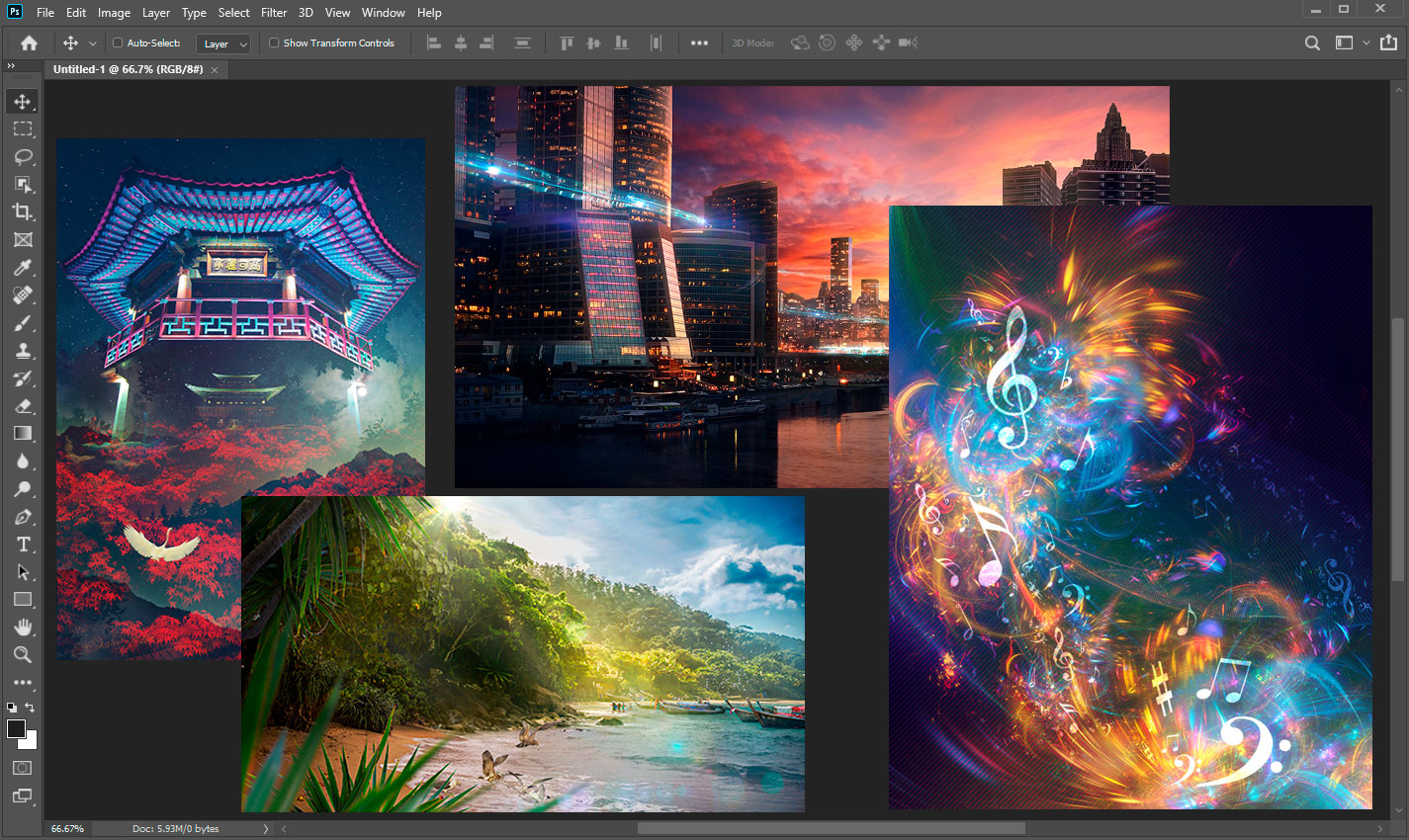The height and width of the screenshot is (840, 1409).
Task: Choose the Hand tool
Action: click(x=23, y=628)
